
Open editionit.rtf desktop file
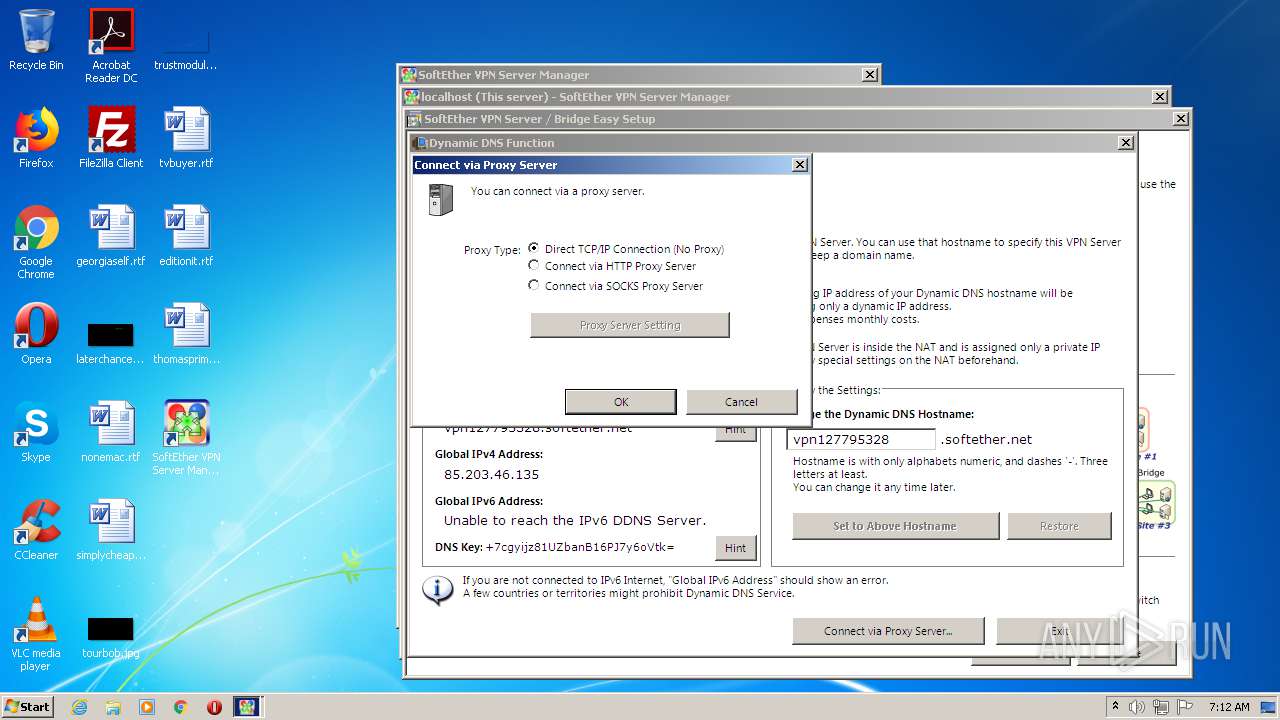(x=186, y=236)
